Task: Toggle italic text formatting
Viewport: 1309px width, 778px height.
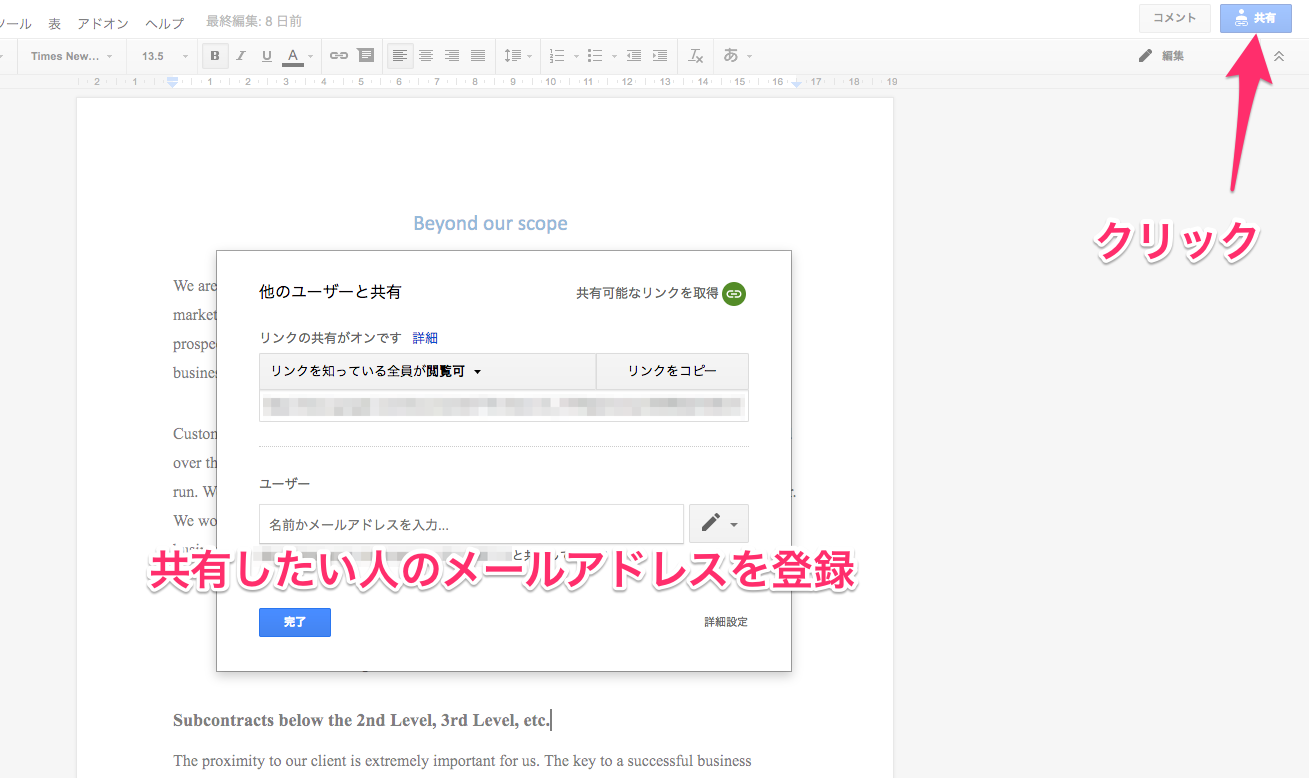Action: click(241, 56)
